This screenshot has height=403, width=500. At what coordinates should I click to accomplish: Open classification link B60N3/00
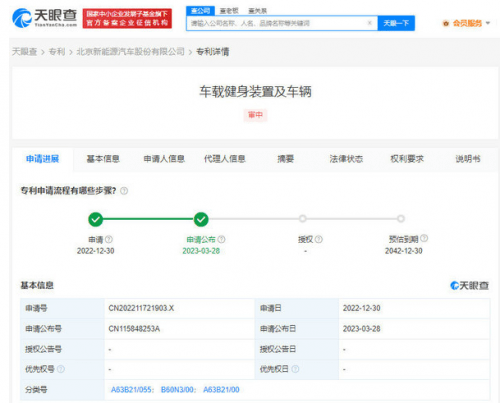pos(178,390)
